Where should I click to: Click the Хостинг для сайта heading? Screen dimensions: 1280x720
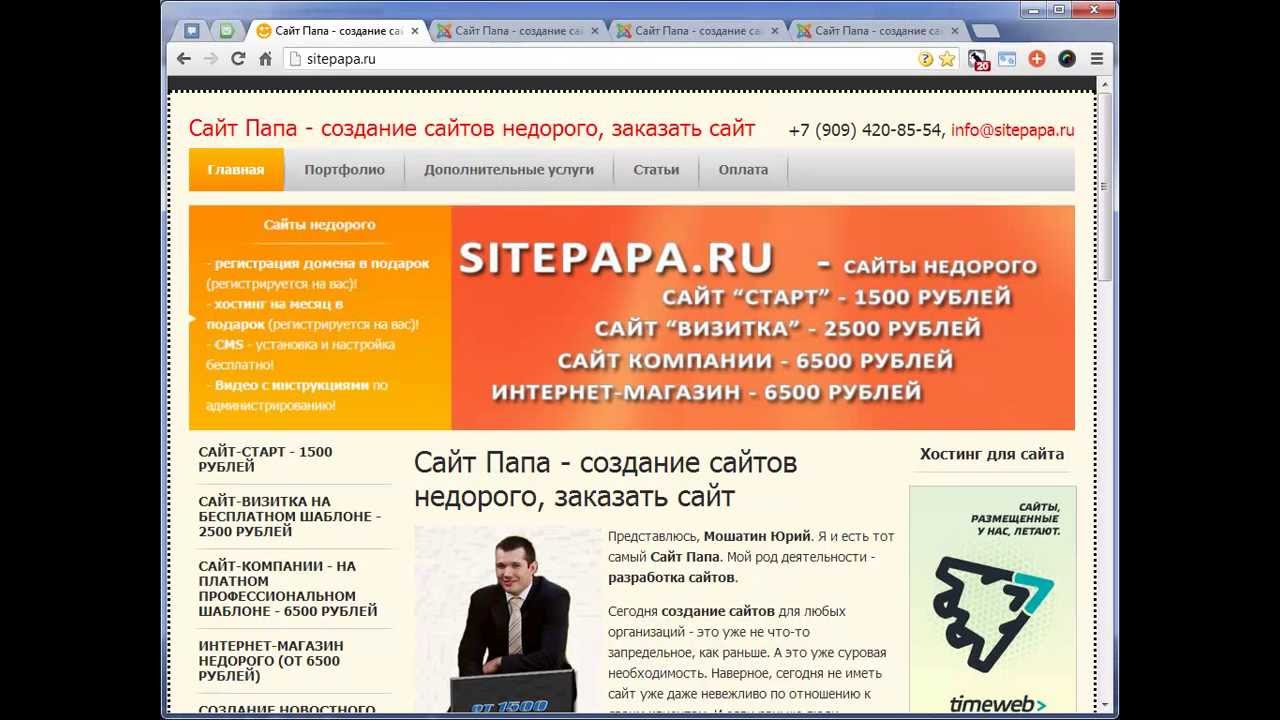coord(992,454)
